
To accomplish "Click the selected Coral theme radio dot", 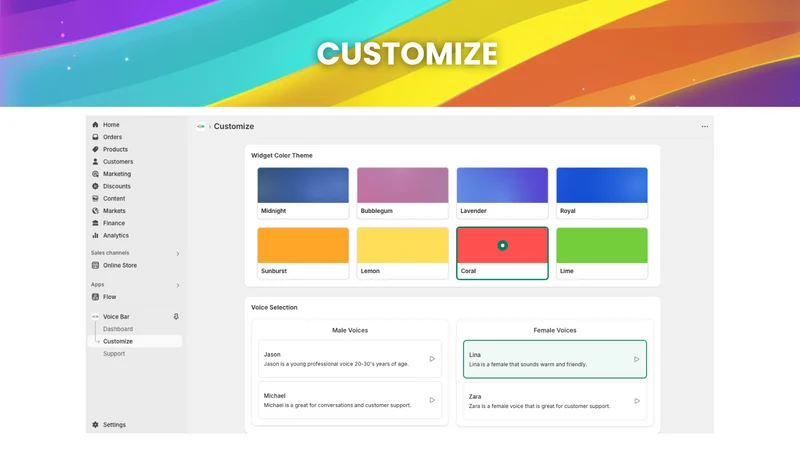I will point(503,245).
